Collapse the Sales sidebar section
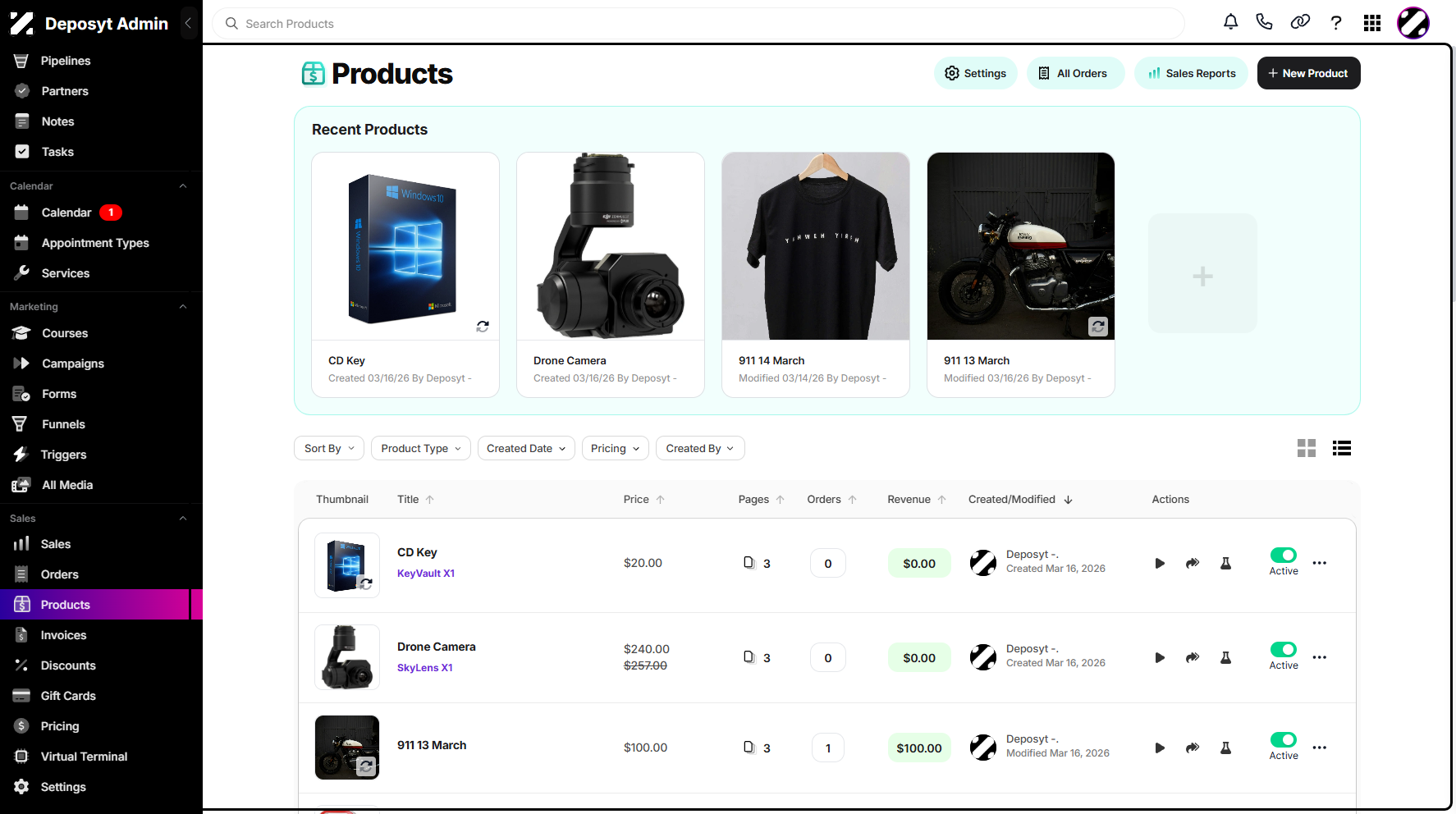This screenshot has width=1456, height=814. pyautogui.click(x=183, y=519)
